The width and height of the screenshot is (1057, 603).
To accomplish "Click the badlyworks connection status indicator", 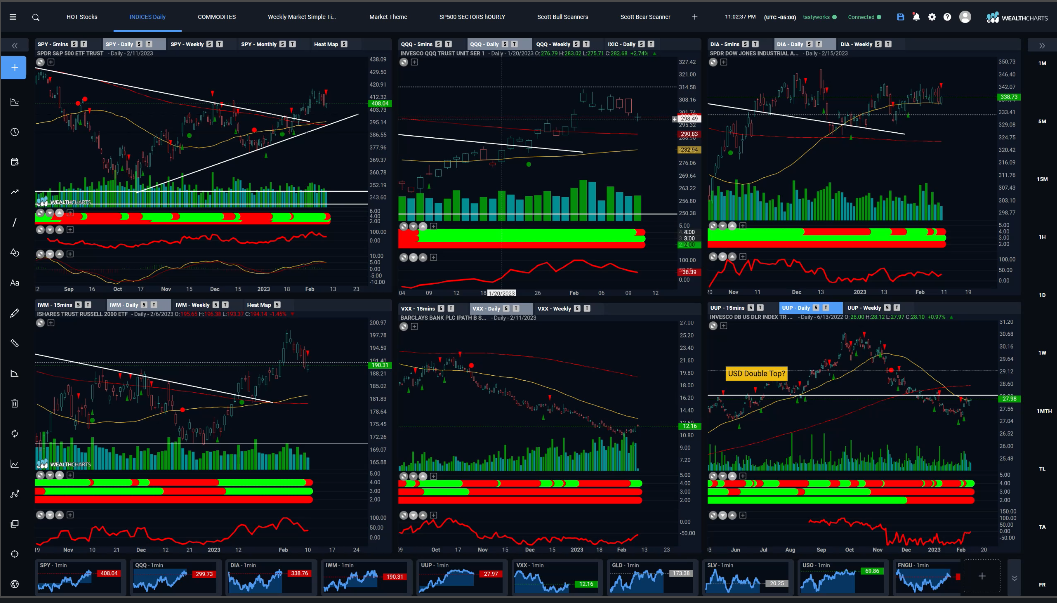I will [x=820, y=17].
